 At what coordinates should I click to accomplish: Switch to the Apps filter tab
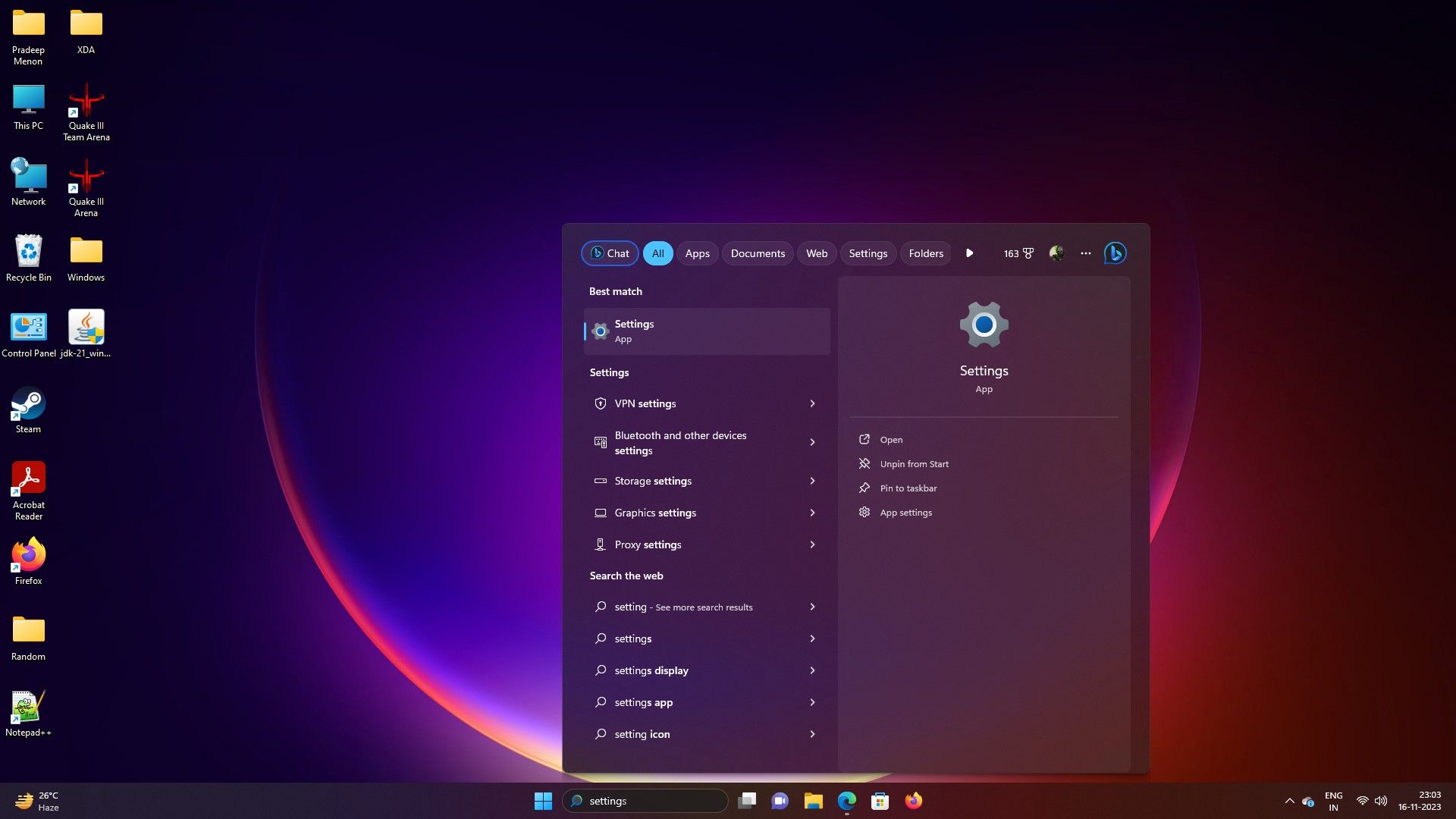pos(697,253)
